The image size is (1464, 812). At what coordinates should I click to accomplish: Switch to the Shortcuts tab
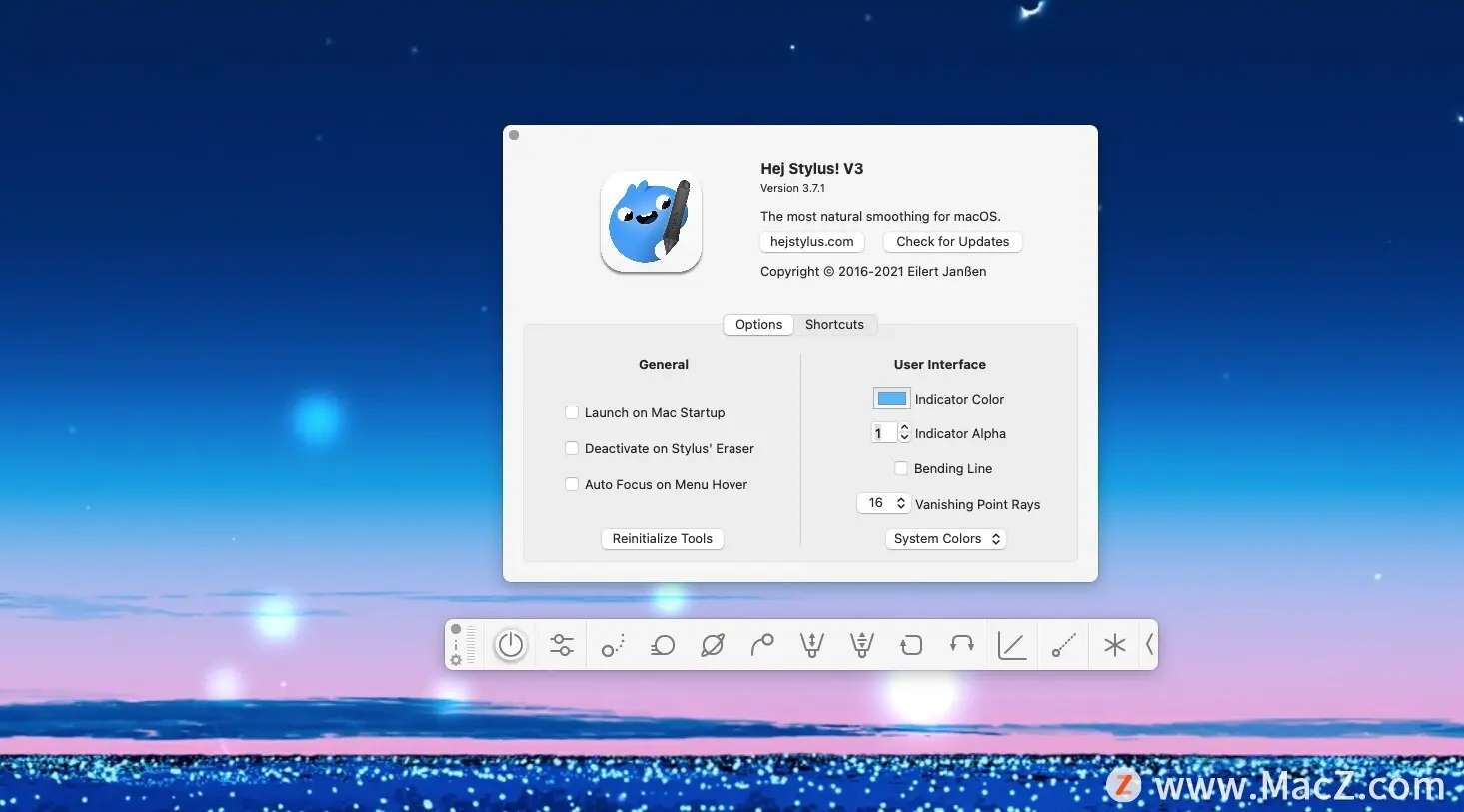click(835, 325)
